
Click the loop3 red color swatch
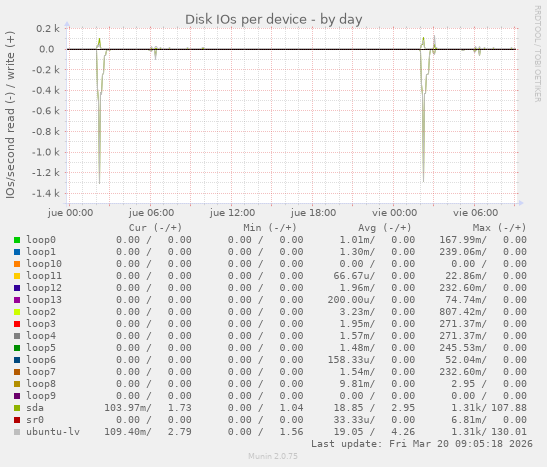pos(17,324)
